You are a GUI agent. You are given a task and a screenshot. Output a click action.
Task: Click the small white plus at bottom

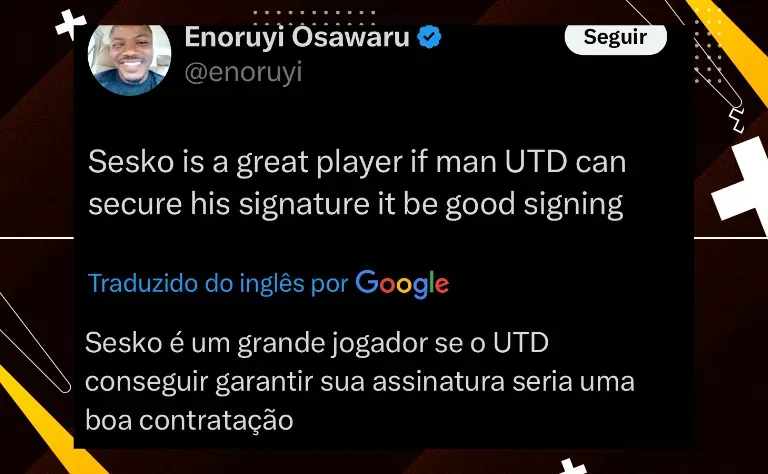[573, 467]
